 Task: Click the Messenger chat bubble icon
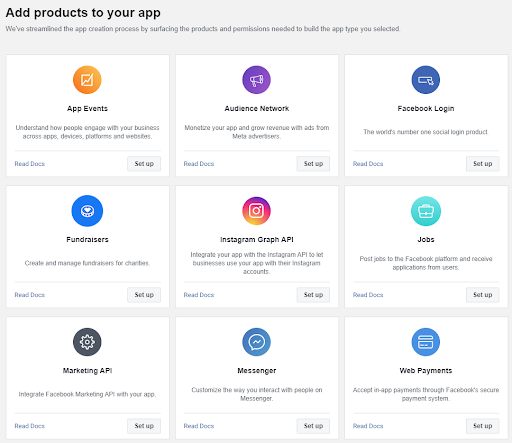(256, 342)
